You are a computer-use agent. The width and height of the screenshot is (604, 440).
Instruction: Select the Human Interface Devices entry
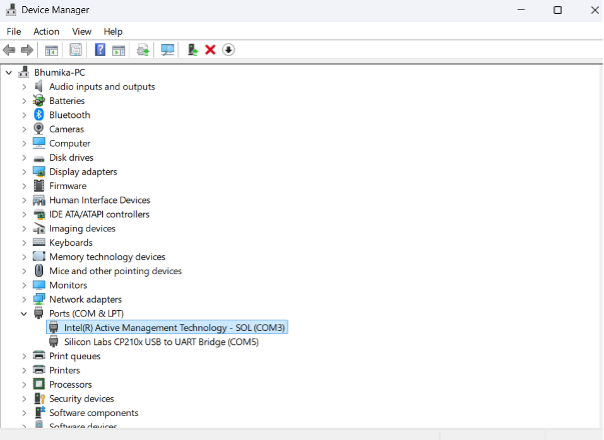tap(99, 200)
